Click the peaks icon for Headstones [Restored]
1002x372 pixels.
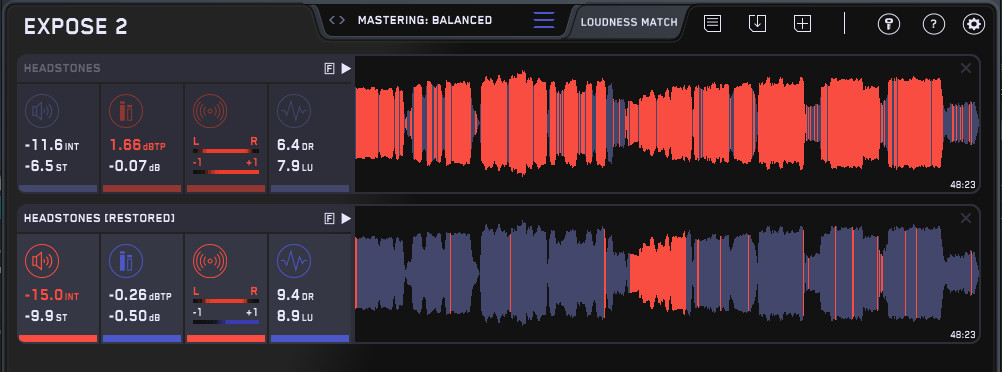pyautogui.click(x=126, y=261)
